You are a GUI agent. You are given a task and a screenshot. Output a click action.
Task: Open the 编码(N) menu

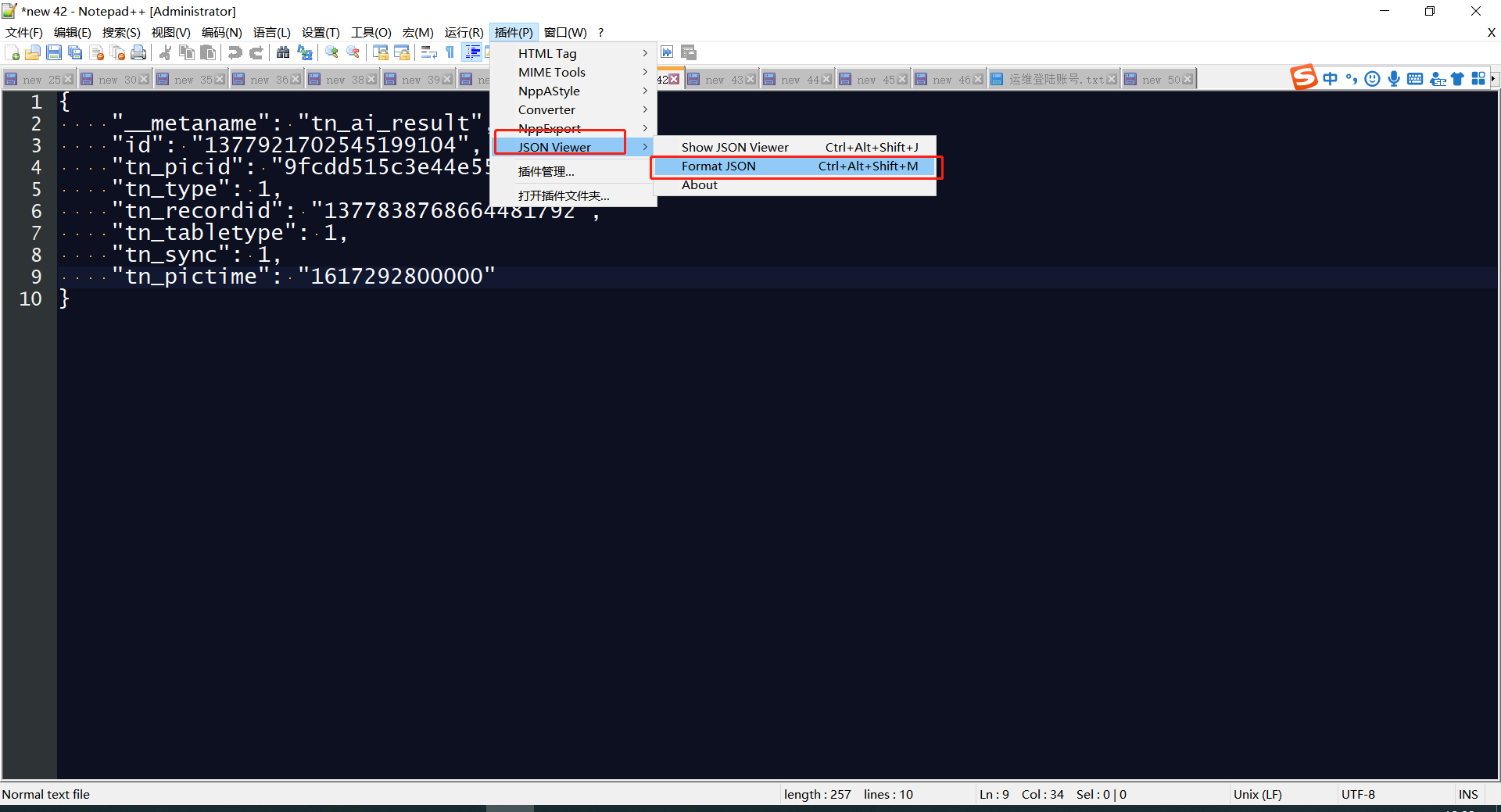222,32
